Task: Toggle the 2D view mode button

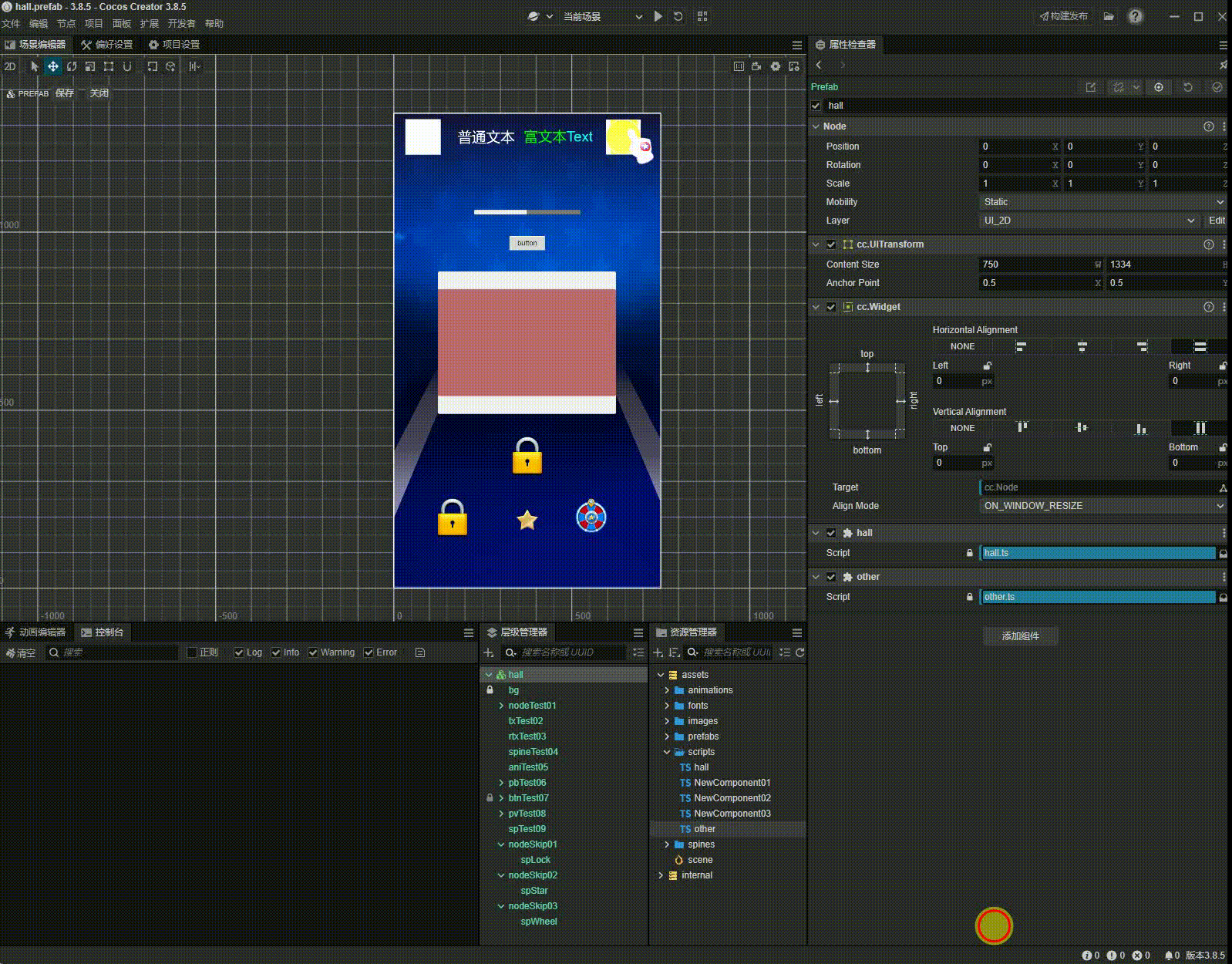Action: click(x=10, y=66)
